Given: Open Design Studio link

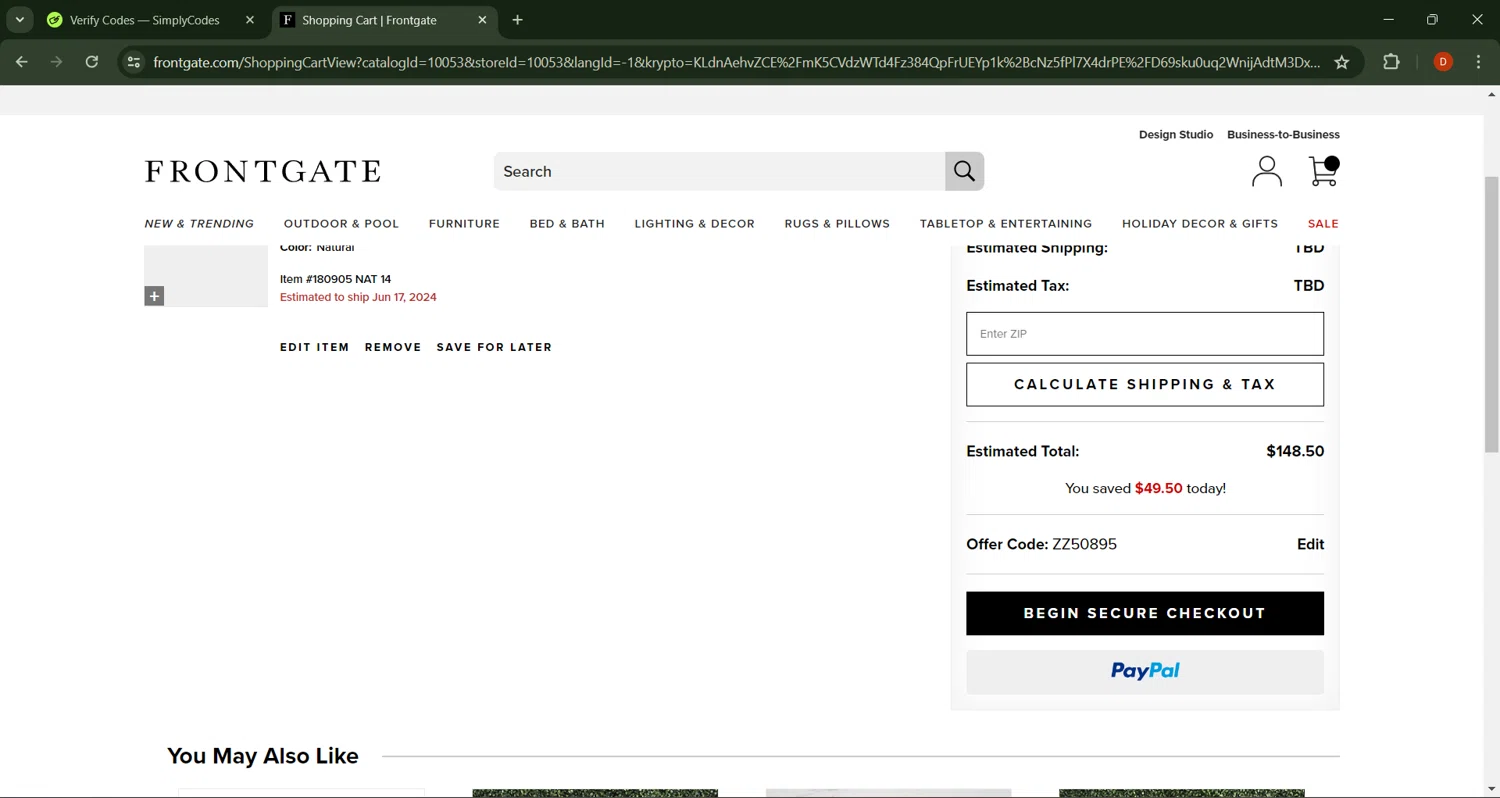Looking at the screenshot, I should click(1176, 134).
